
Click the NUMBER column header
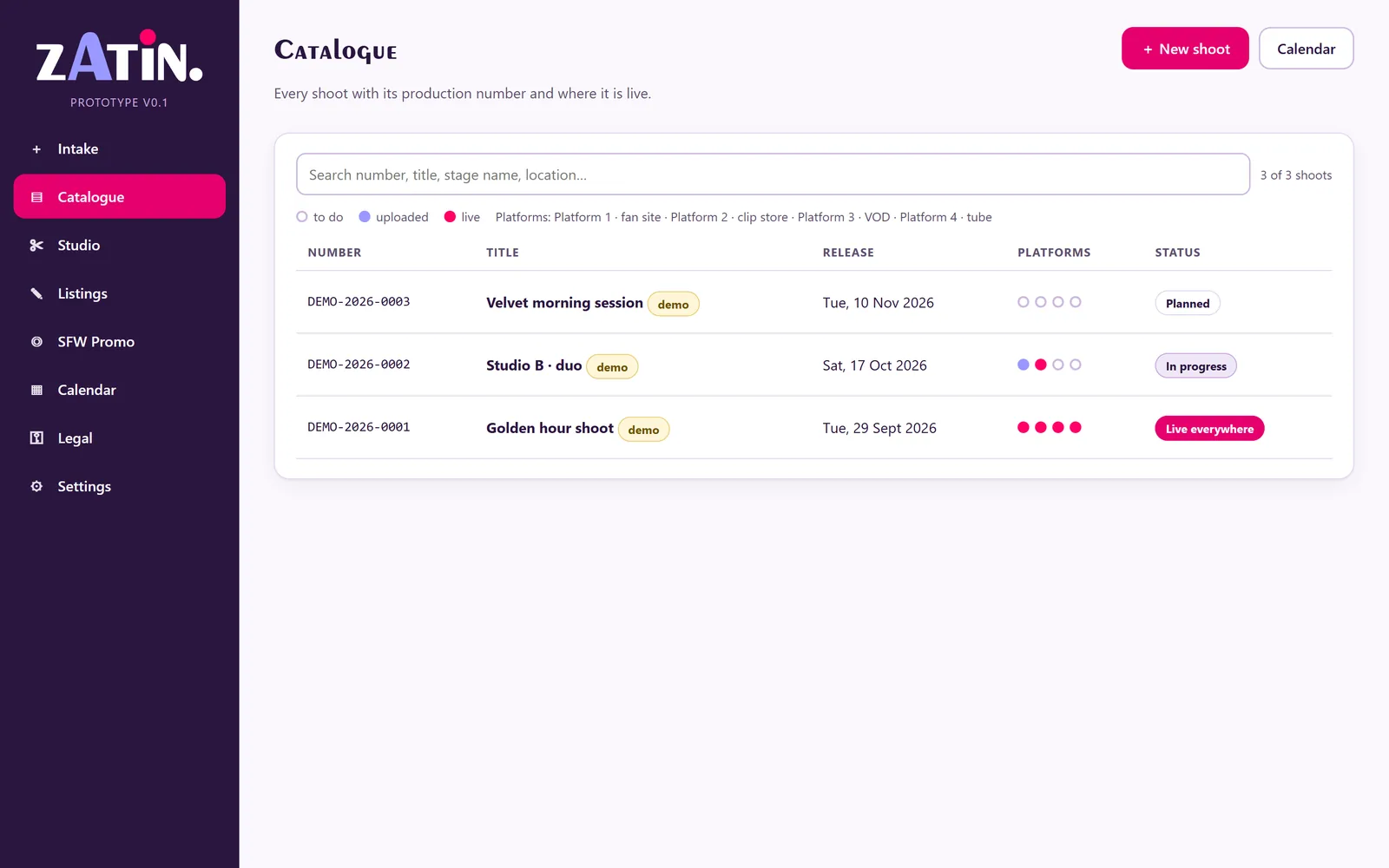(x=334, y=253)
